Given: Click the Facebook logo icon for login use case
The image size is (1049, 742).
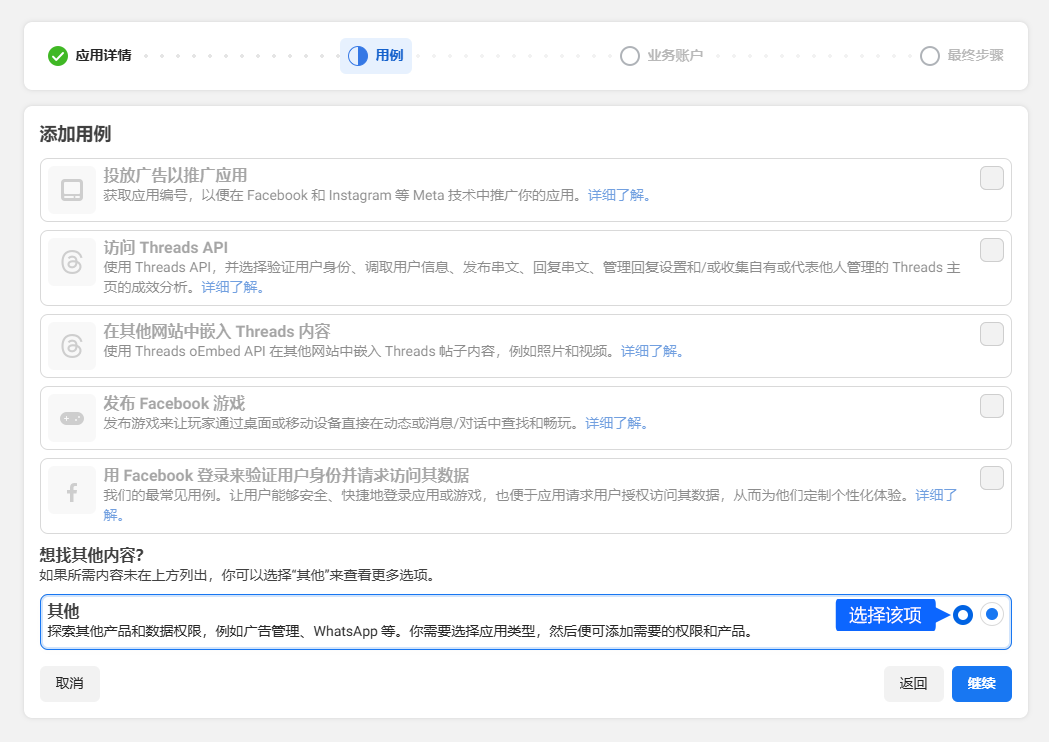Looking at the screenshot, I should 72,492.
